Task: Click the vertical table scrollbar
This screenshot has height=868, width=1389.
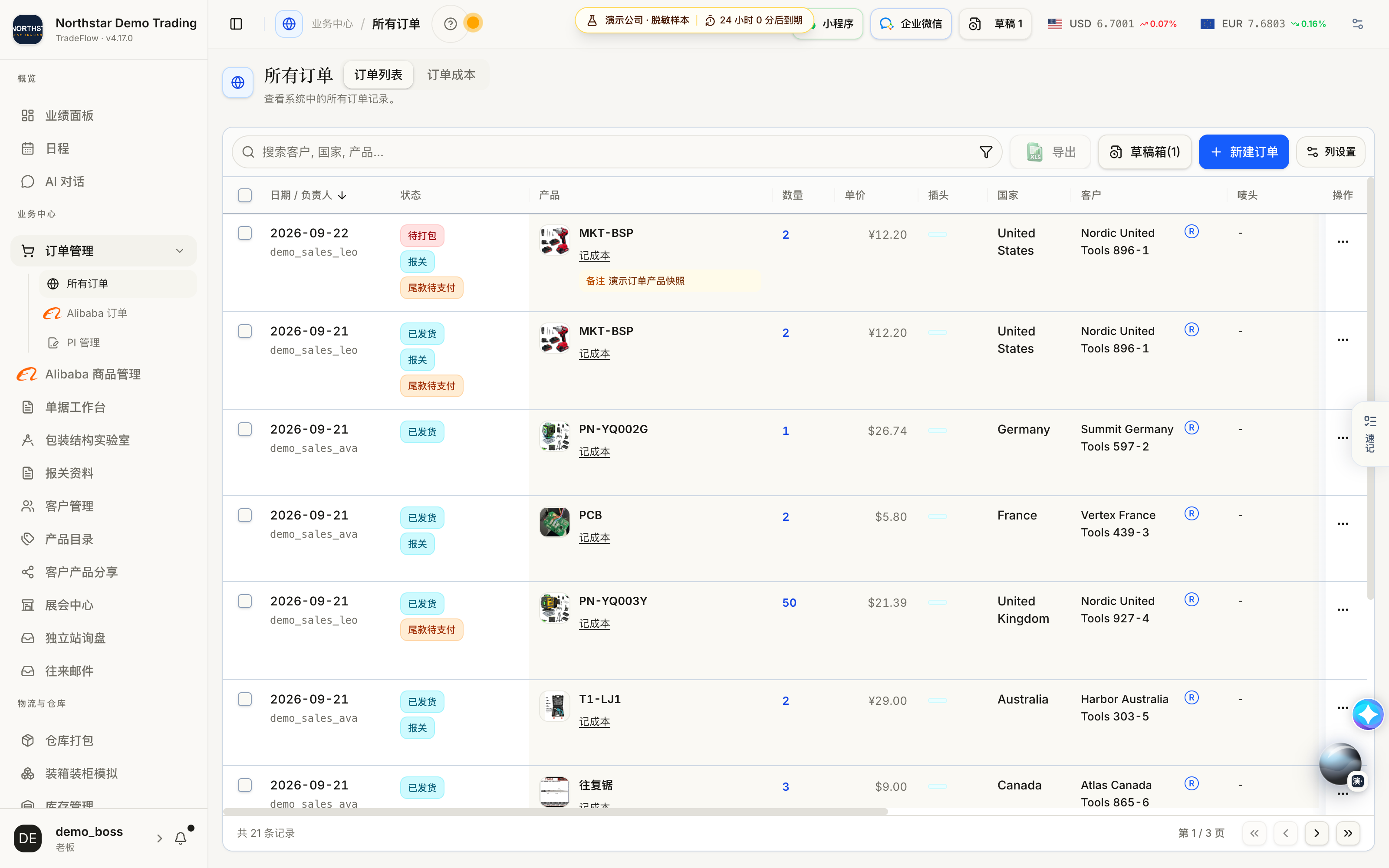Action: point(1371,389)
